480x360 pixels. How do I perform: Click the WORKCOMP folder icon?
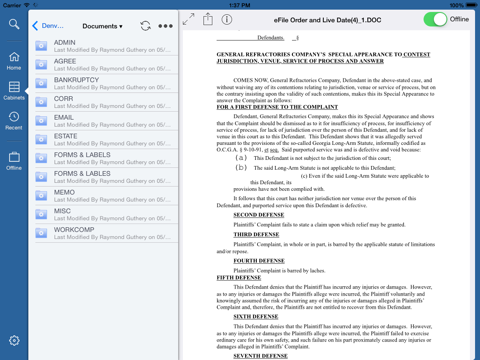[x=41, y=232]
